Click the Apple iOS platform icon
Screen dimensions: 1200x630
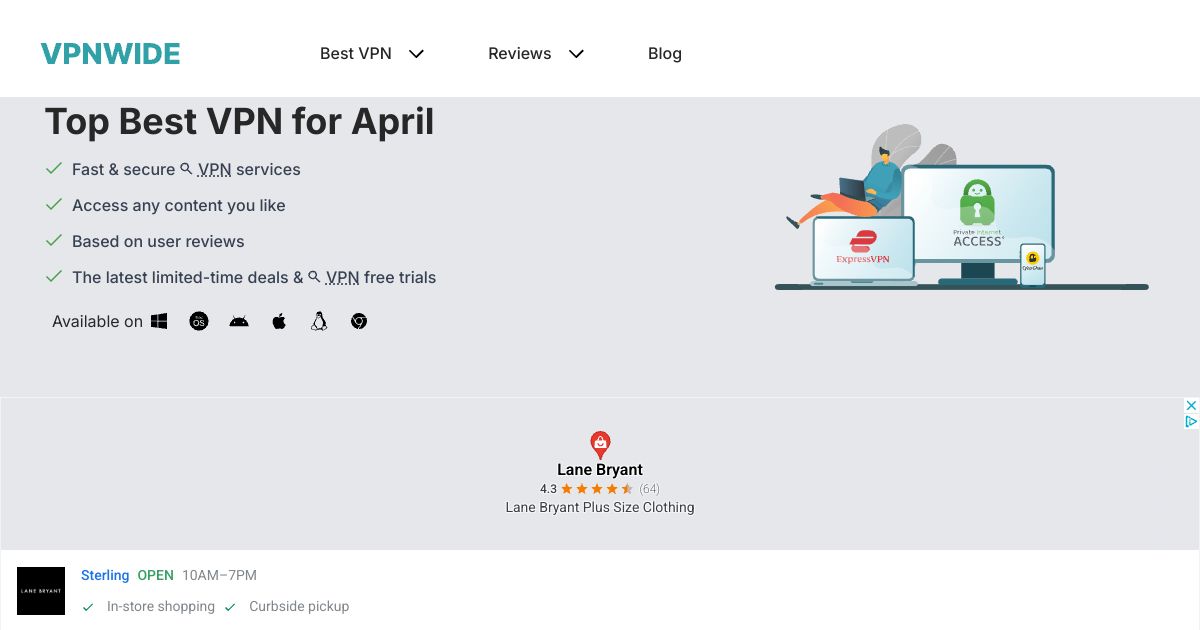click(279, 321)
